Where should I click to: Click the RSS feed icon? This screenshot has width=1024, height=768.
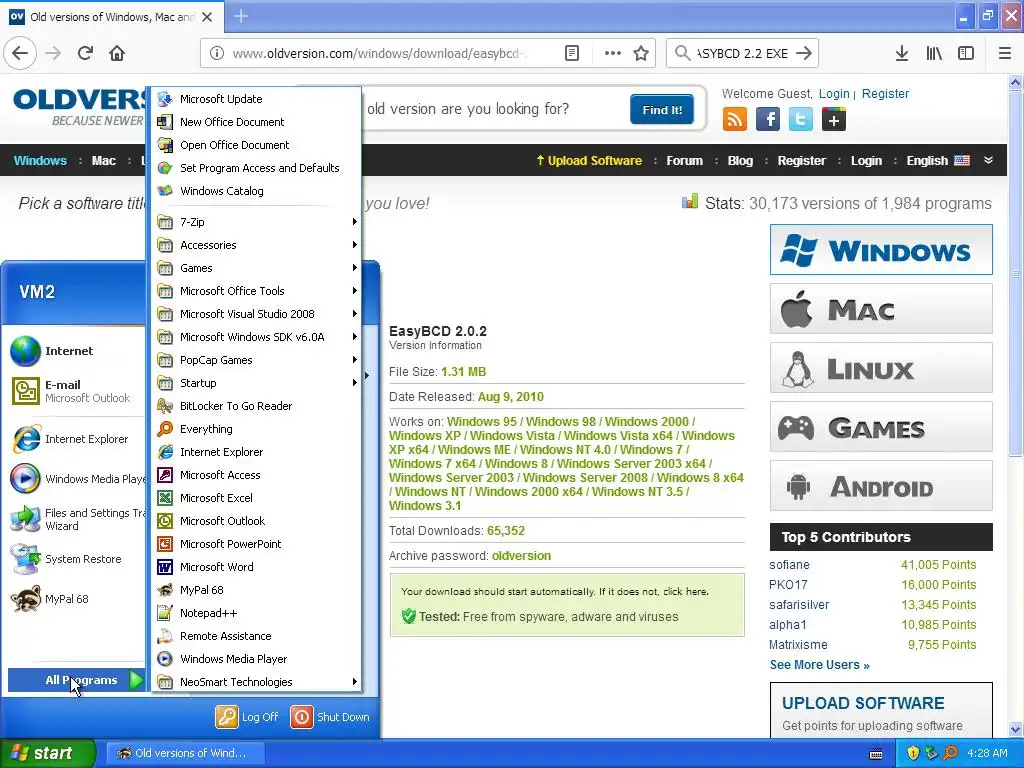735,120
